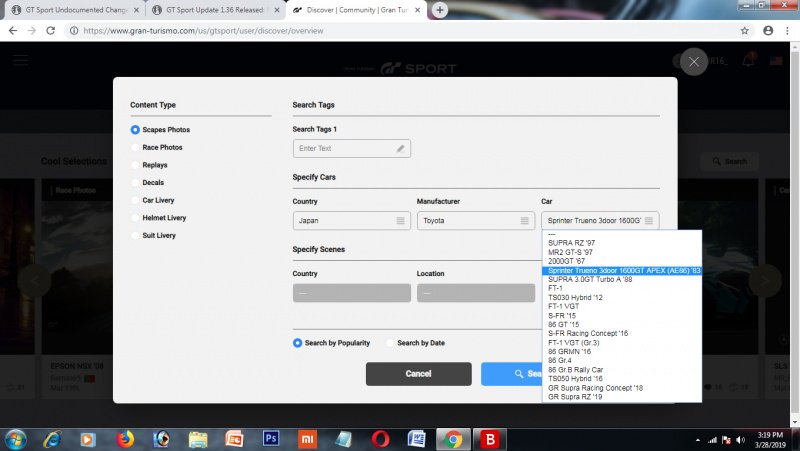Pick FT-1 VGT in the car list

pos(622,306)
